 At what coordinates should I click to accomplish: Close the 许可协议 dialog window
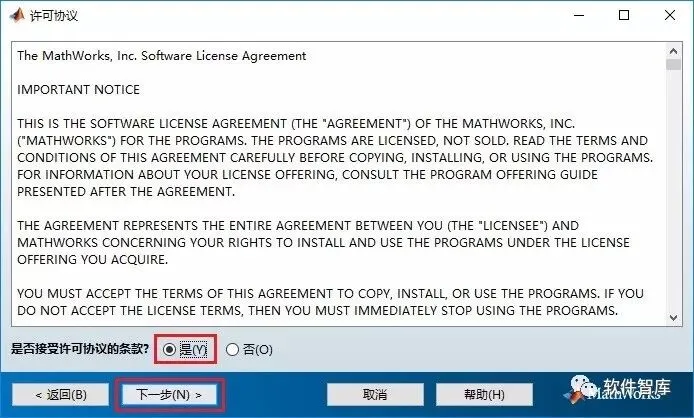[670, 15]
